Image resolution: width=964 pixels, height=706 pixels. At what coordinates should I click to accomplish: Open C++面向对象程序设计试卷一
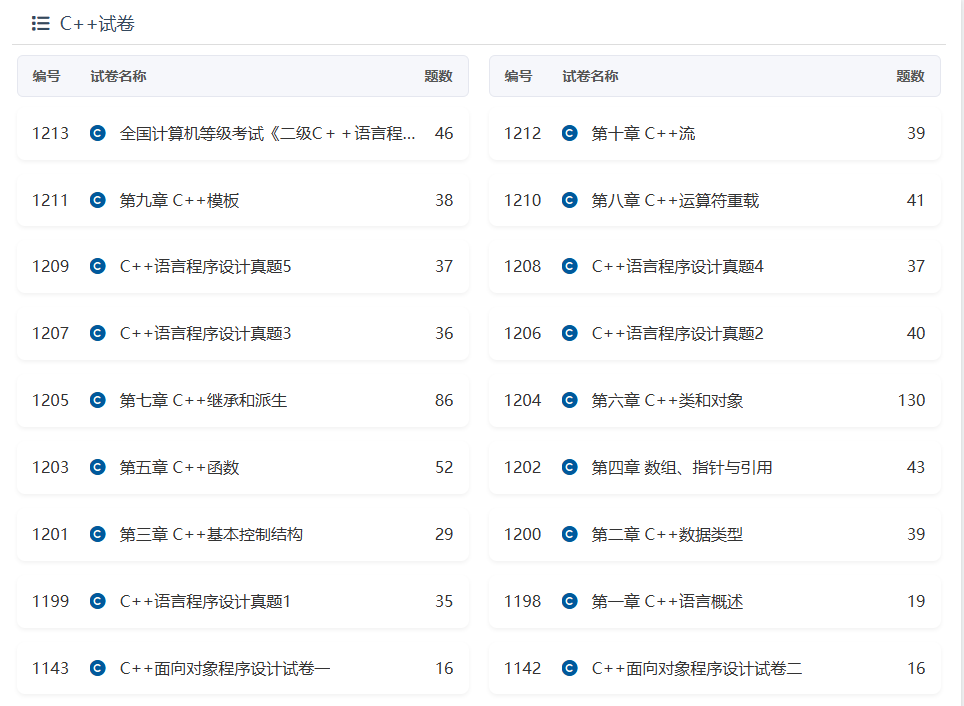(x=224, y=668)
